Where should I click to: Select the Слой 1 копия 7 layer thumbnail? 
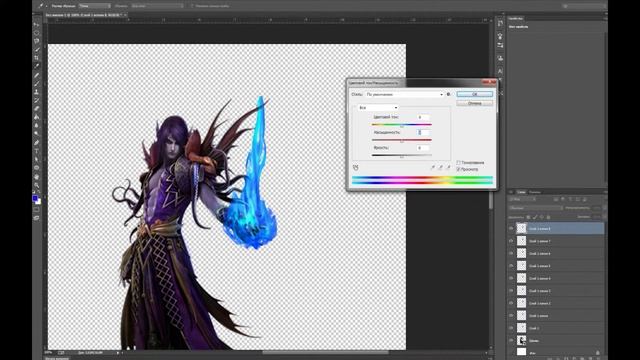[522, 241]
